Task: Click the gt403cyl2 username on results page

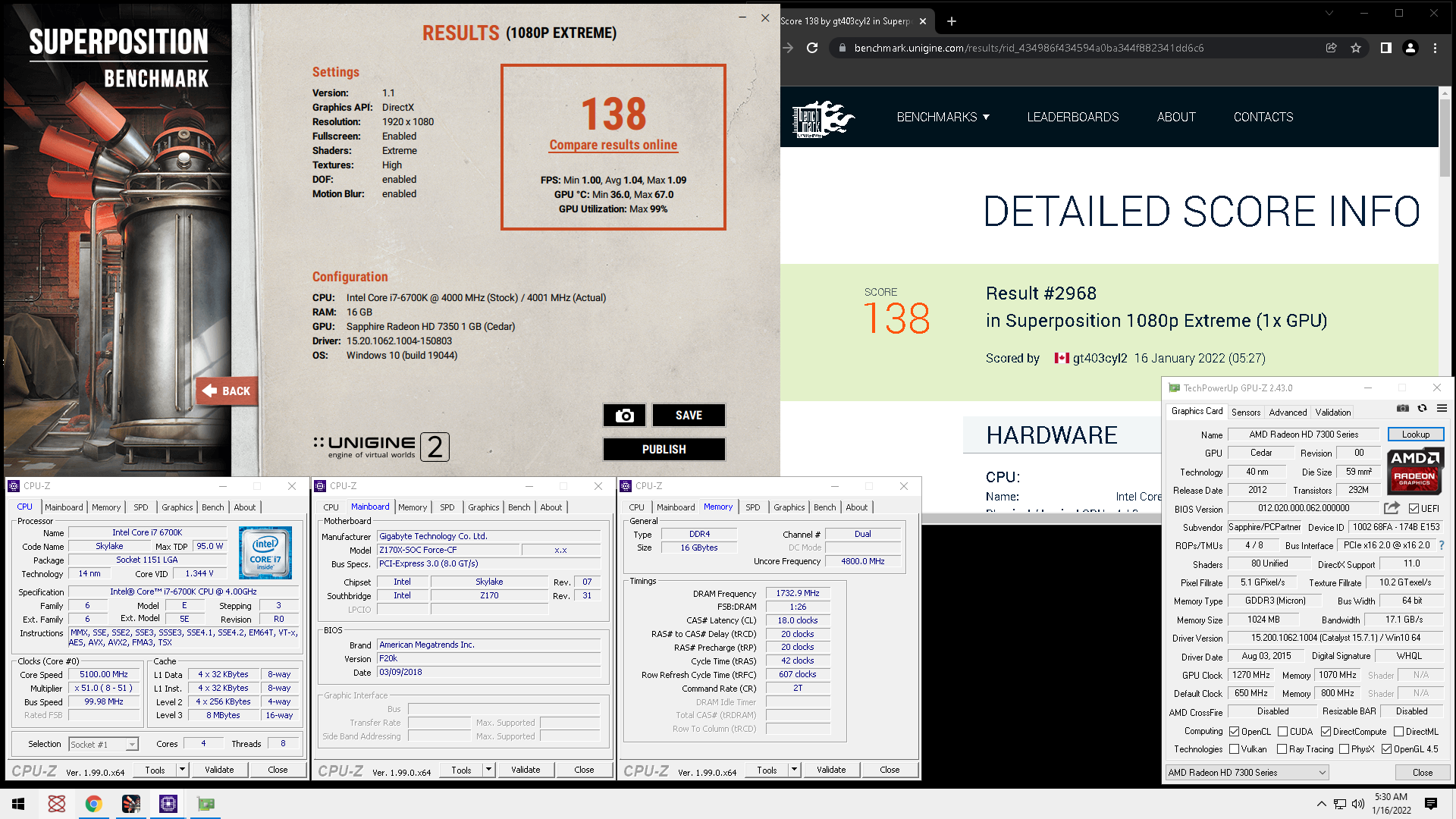Action: (x=1100, y=358)
